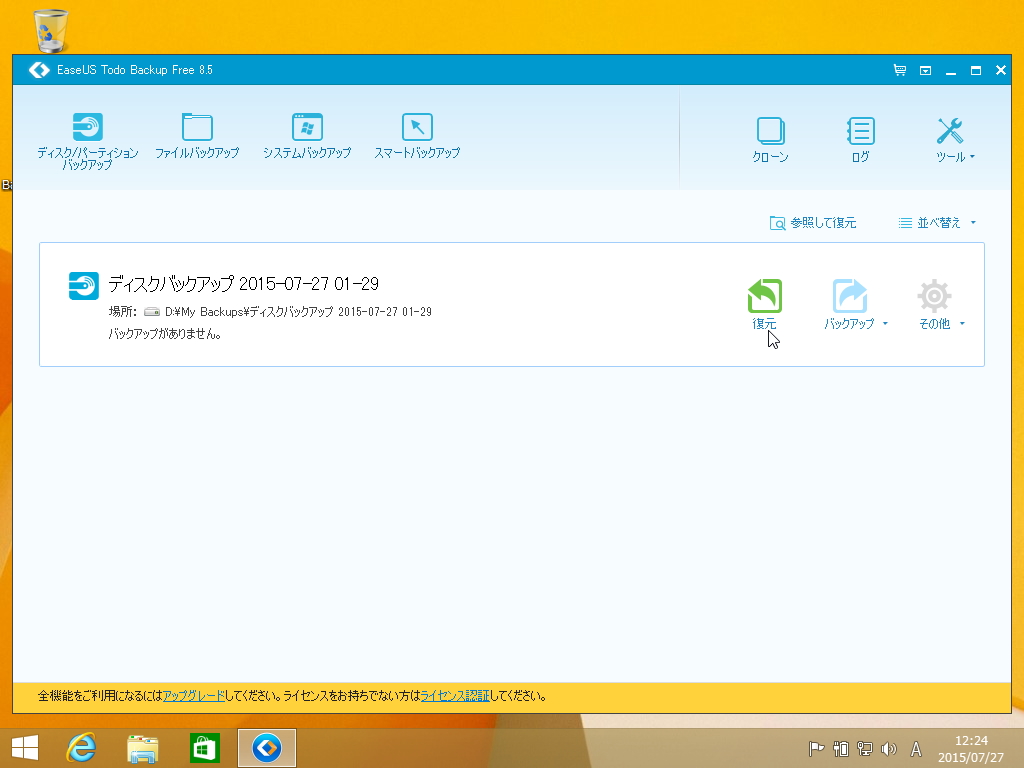Click the backup location path D:¥My Backups
The image size is (1024, 768).
tap(298, 312)
